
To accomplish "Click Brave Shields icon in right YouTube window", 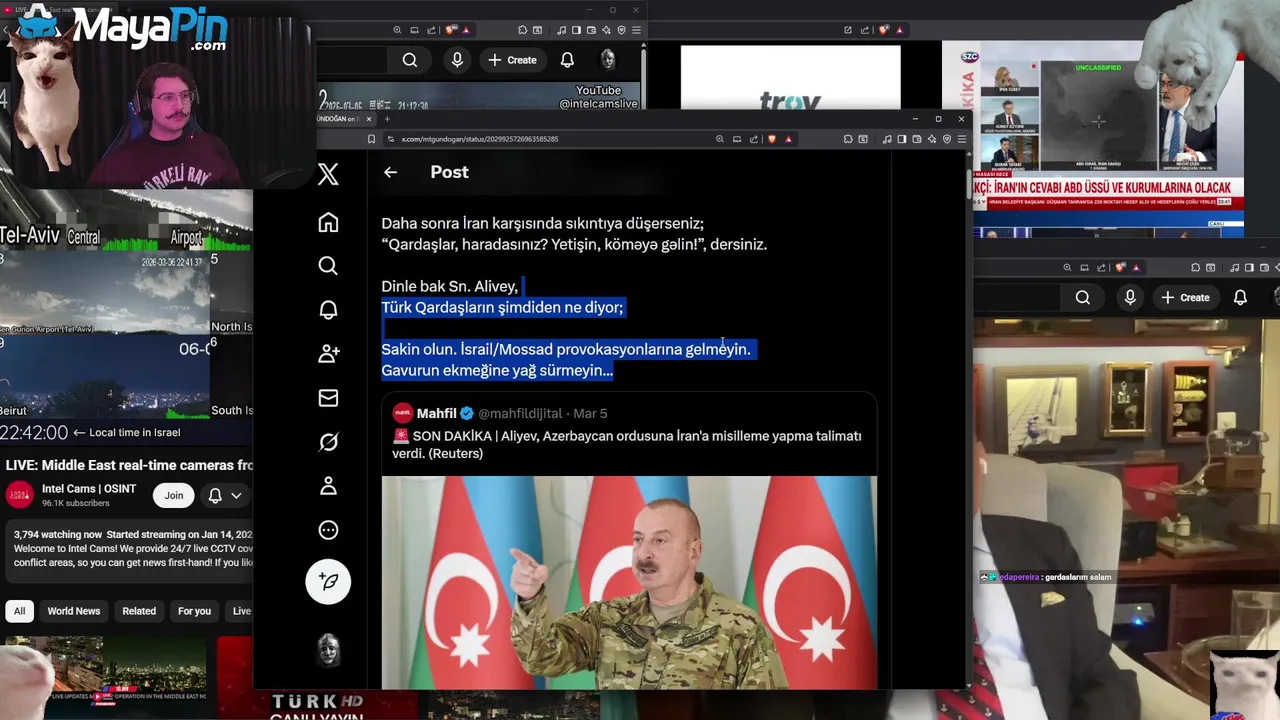I will 1120,268.
